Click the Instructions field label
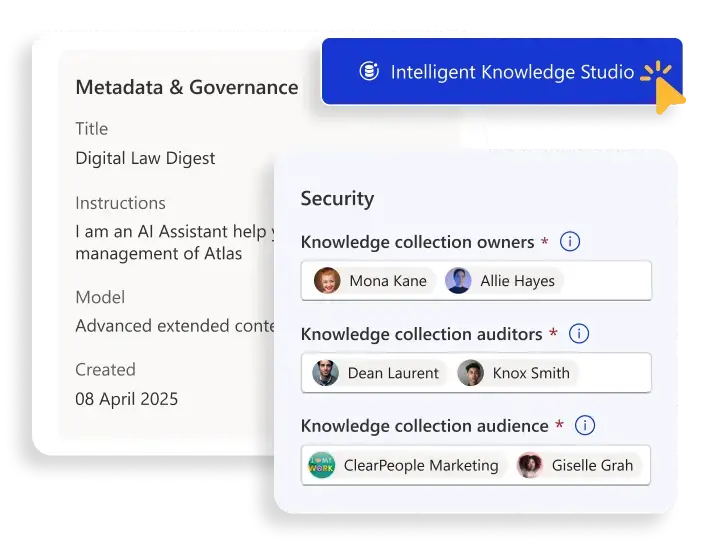 click(x=121, y=203)
